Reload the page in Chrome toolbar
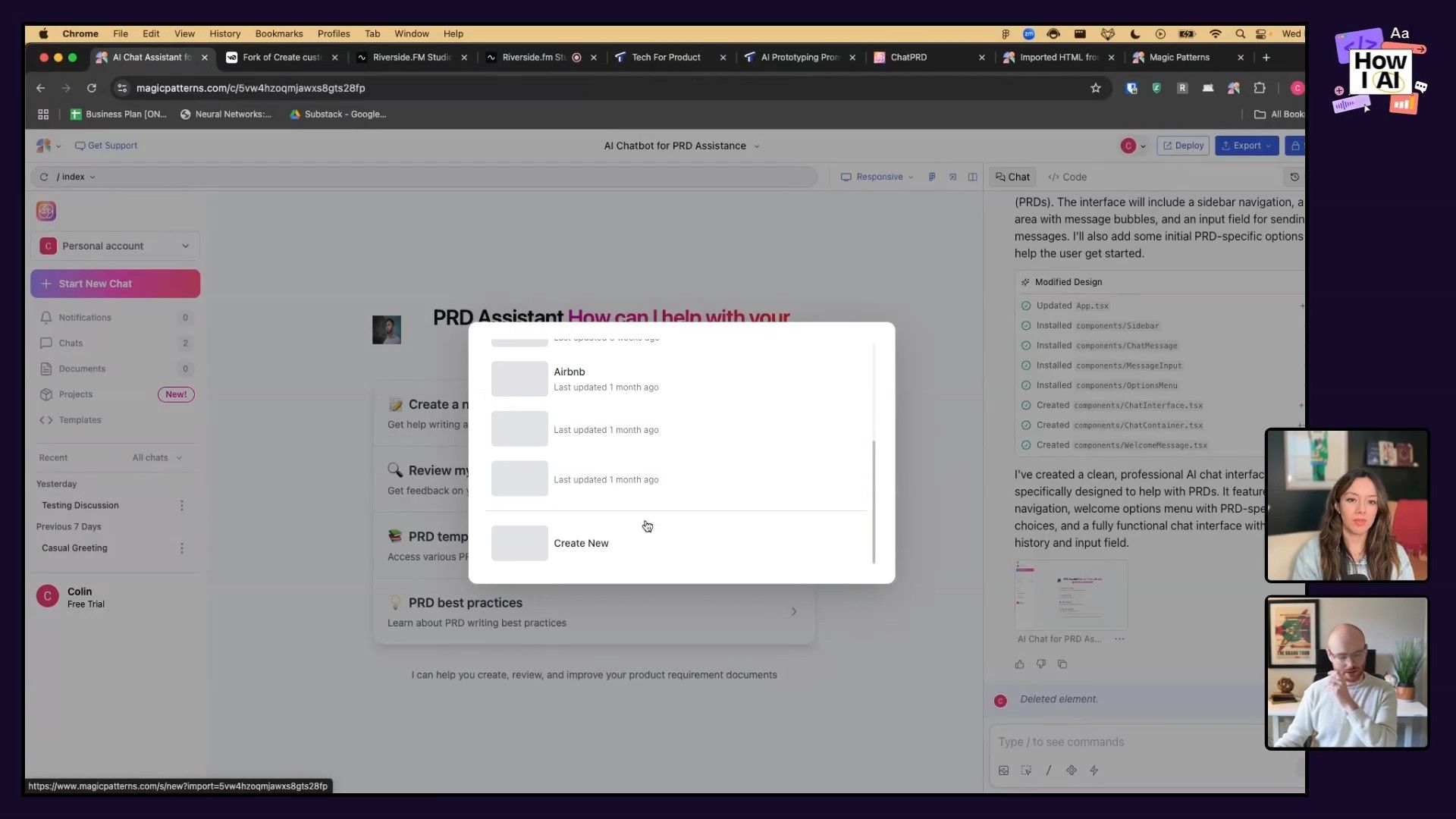1456x819 pixels. pos(92,88)
